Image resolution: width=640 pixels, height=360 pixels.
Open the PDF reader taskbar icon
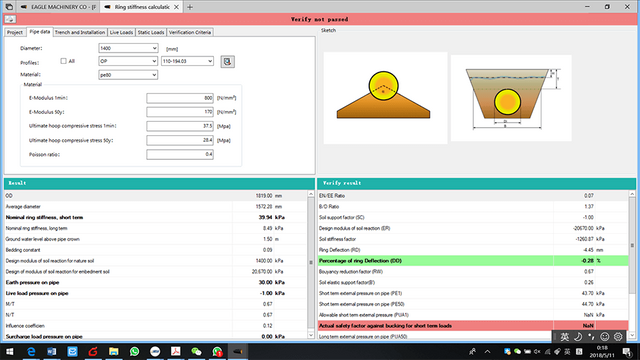click(176, 351)
